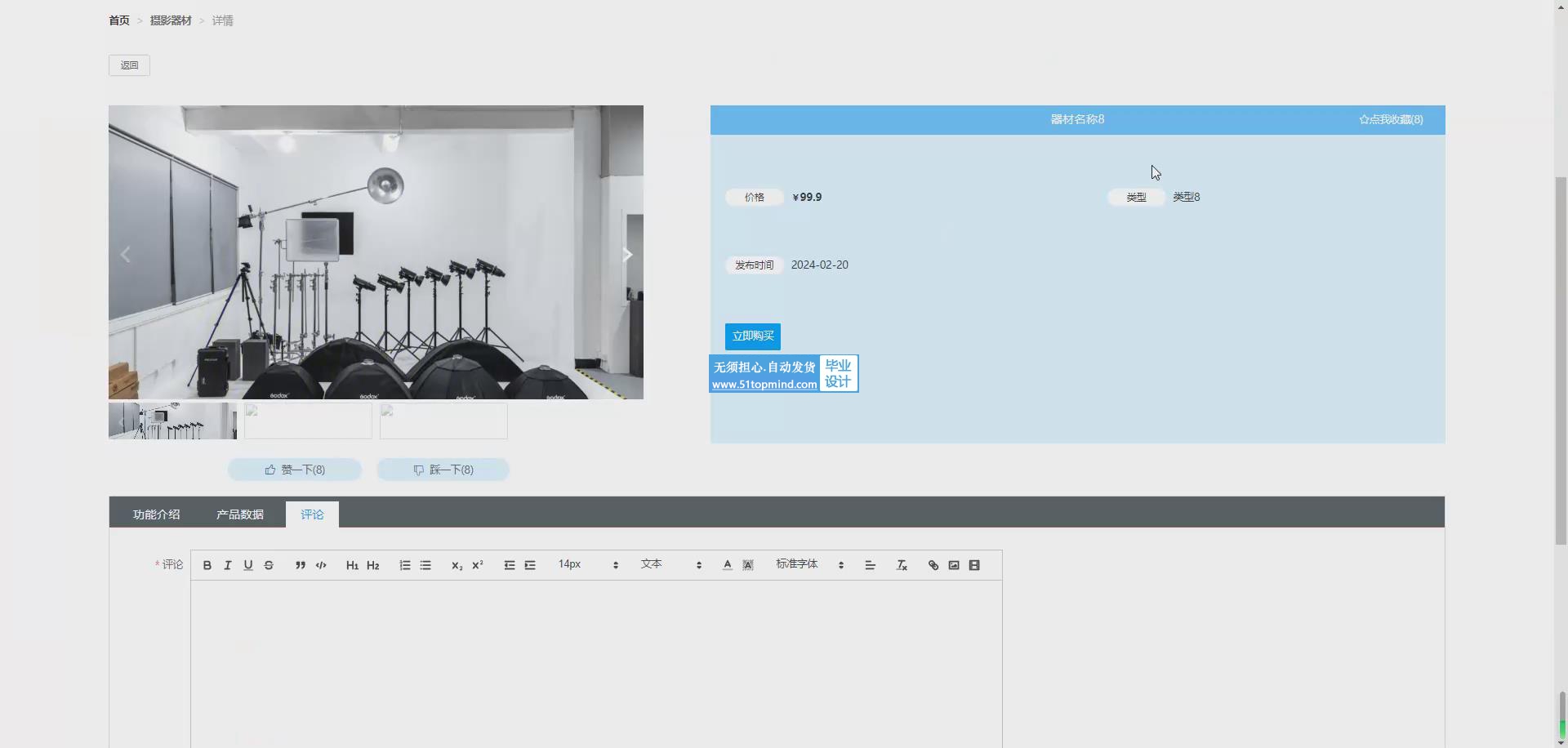This screenshot has height=748, width=1568.
Task: Click the page vertical scrollbar
Action: point(1561,359)
